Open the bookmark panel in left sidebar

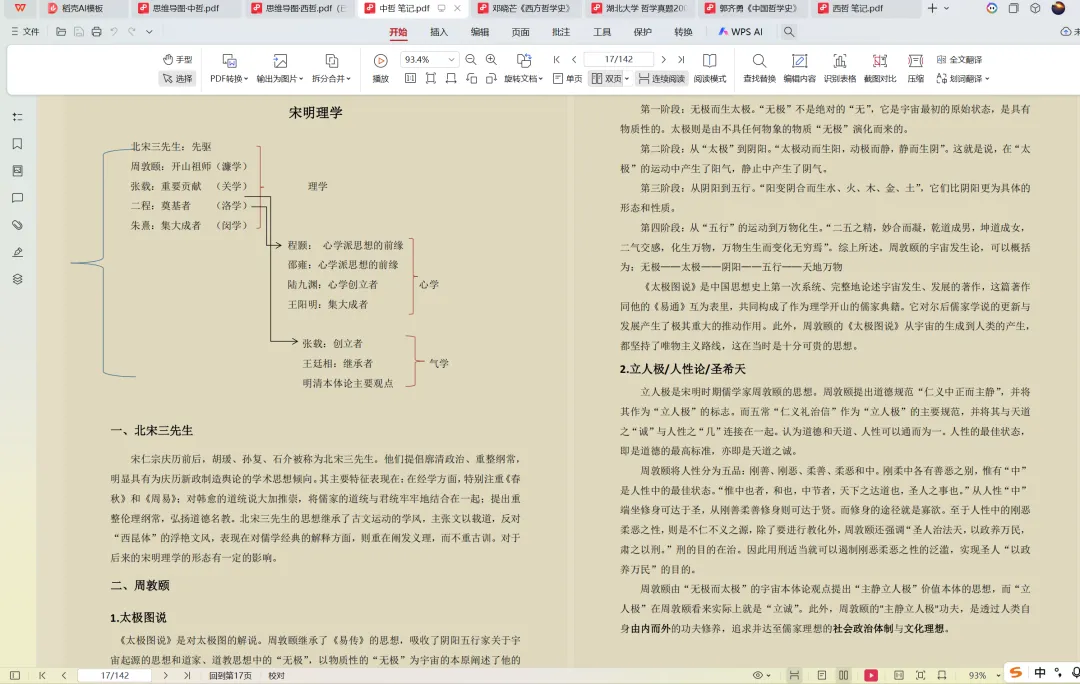pos(17,144)
